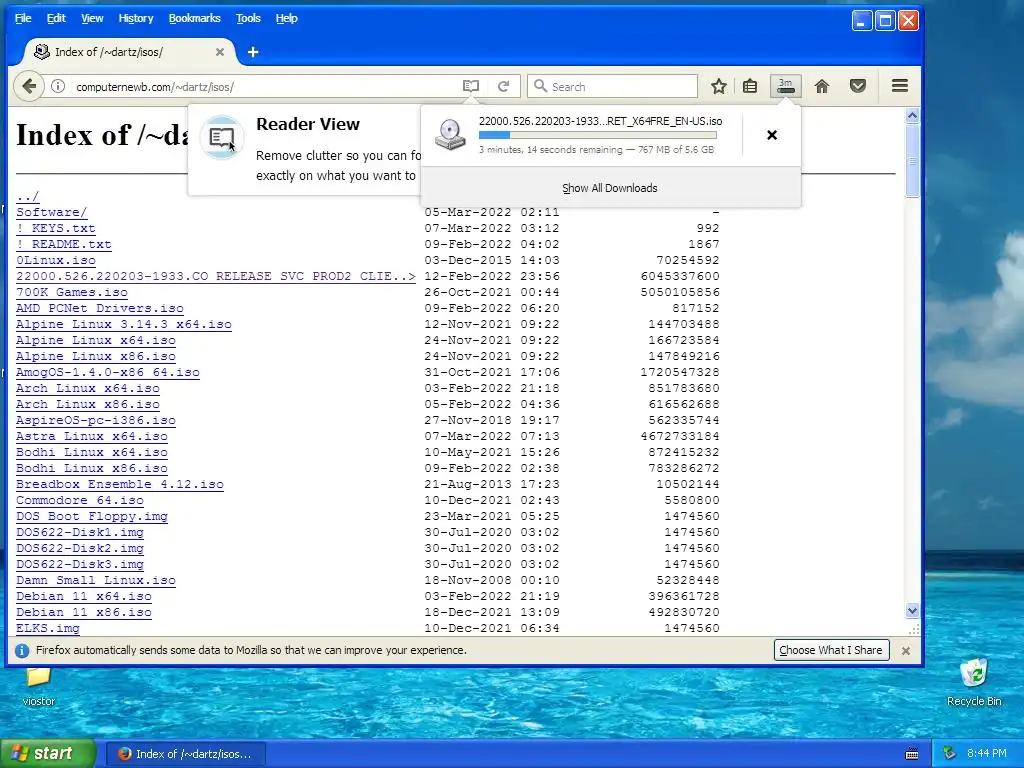Open the Recycle Bin desktop icon
This screenshot has width=1024, height=768.
pos(974,683)
